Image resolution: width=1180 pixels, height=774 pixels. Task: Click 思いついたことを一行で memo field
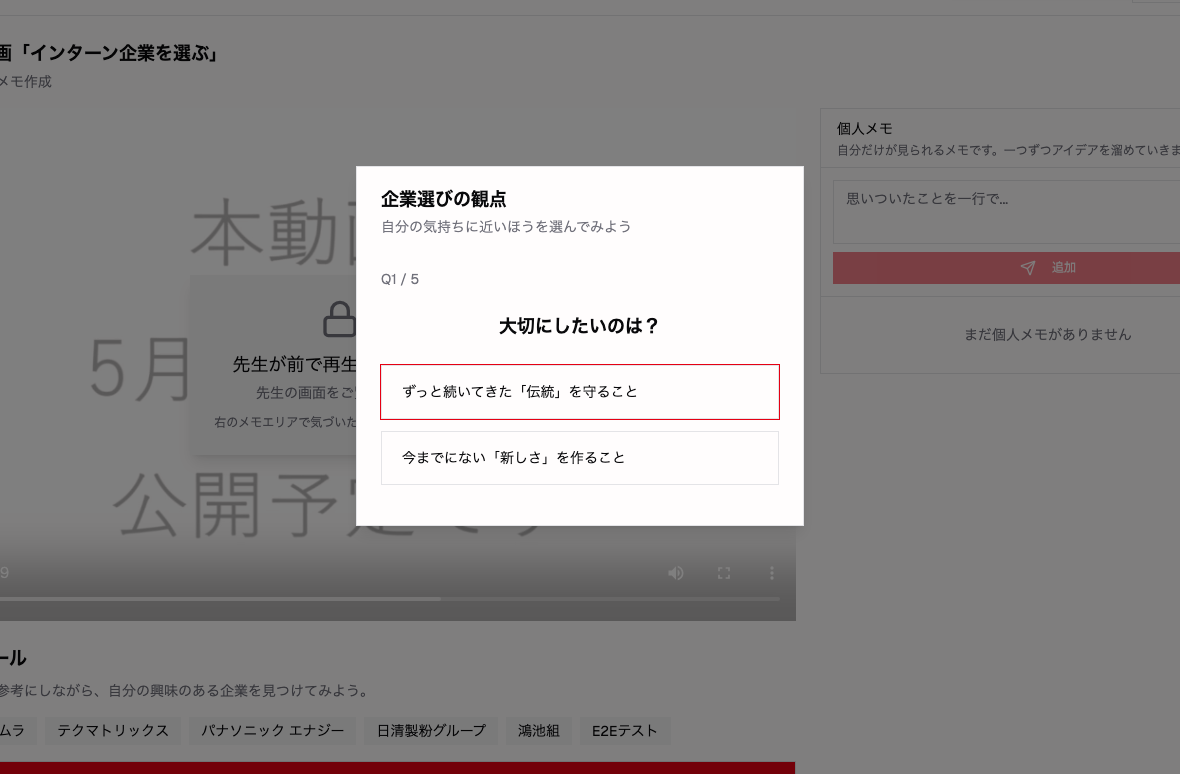point(1006,211)
